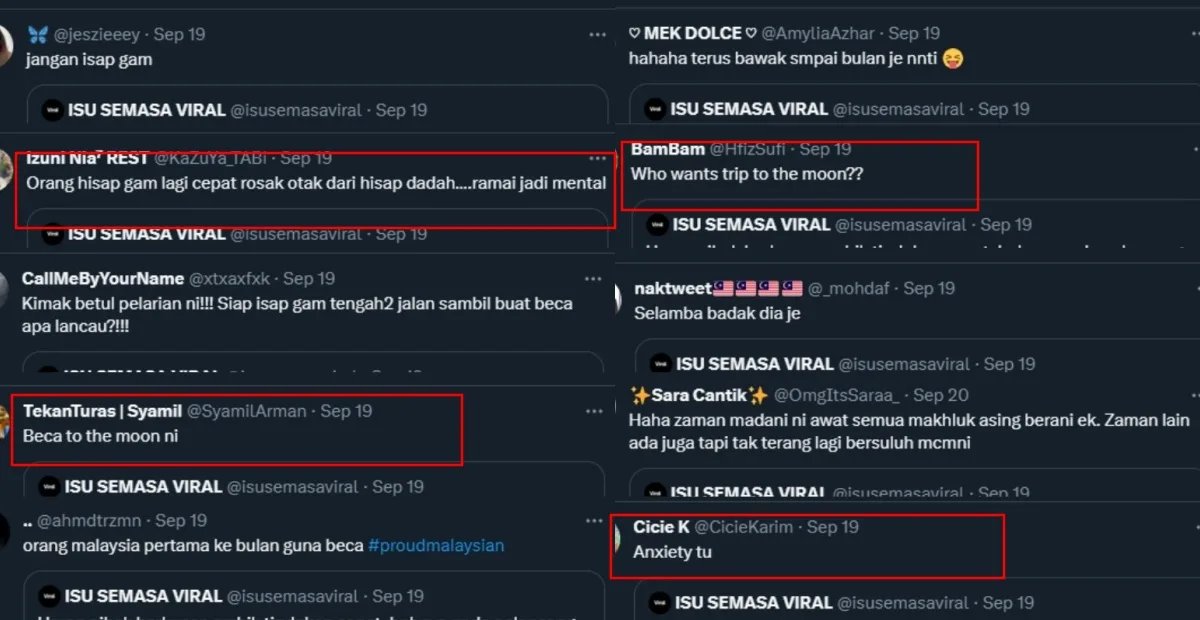Open more menu on TekanTuras | Syamil's tweet
Screen dimensions: 1200x620
click(594, 411)
